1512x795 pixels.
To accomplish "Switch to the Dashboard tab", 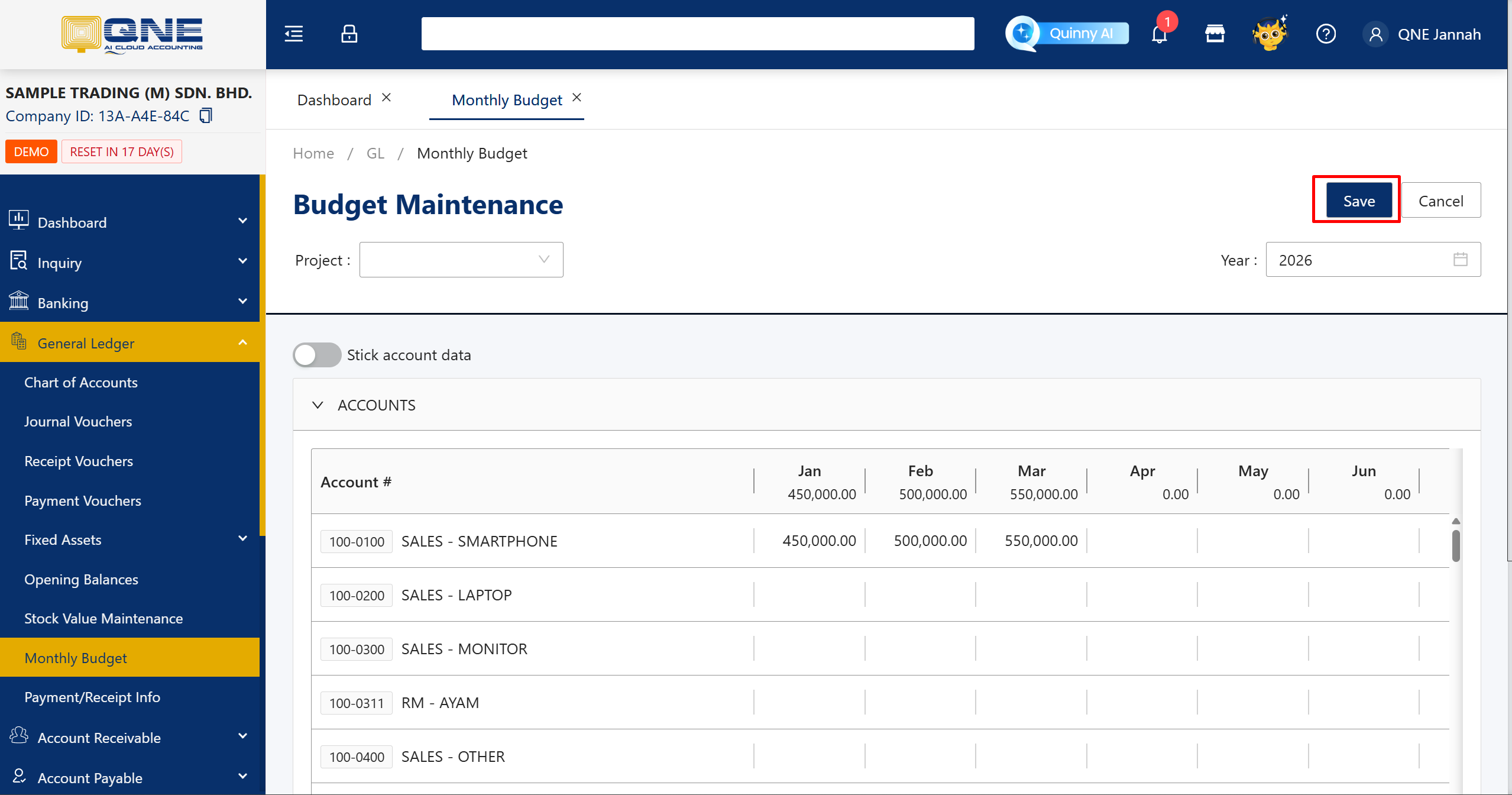I will tap(334, 100).
